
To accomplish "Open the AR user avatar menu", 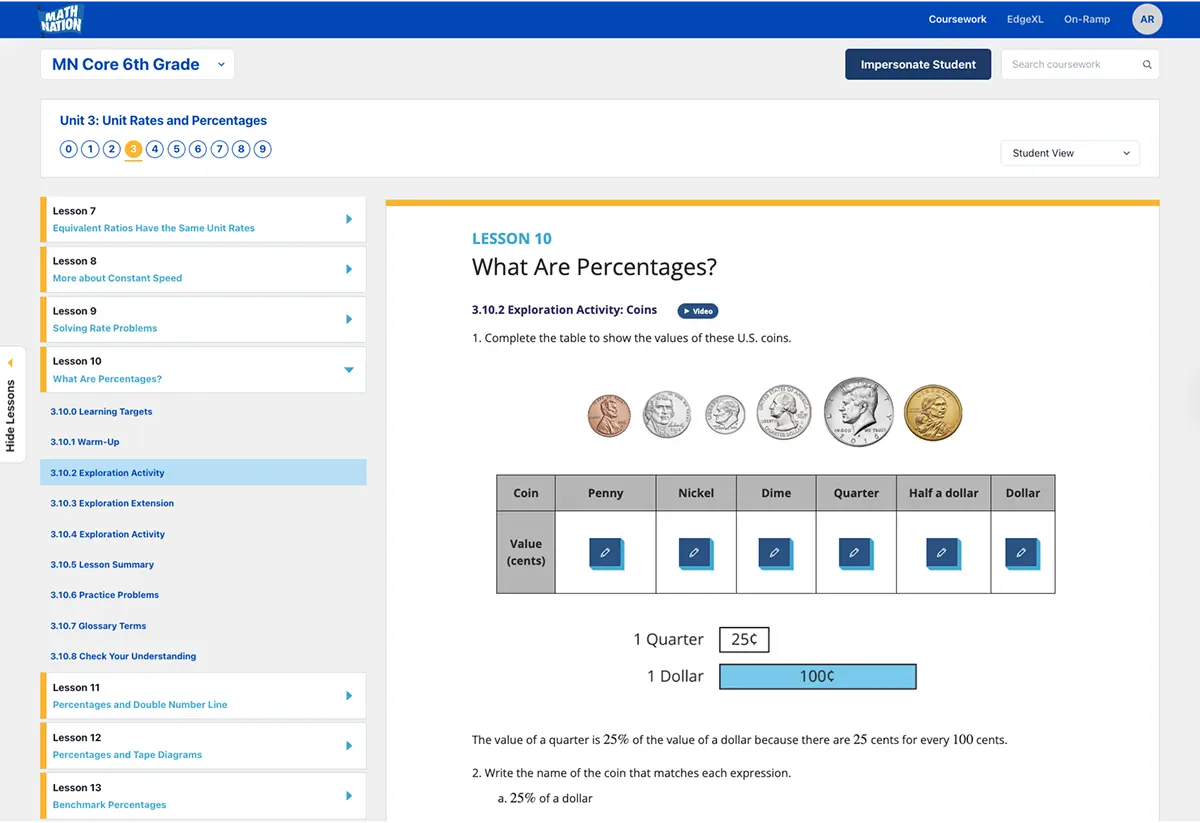I will tap(1147, 19).
